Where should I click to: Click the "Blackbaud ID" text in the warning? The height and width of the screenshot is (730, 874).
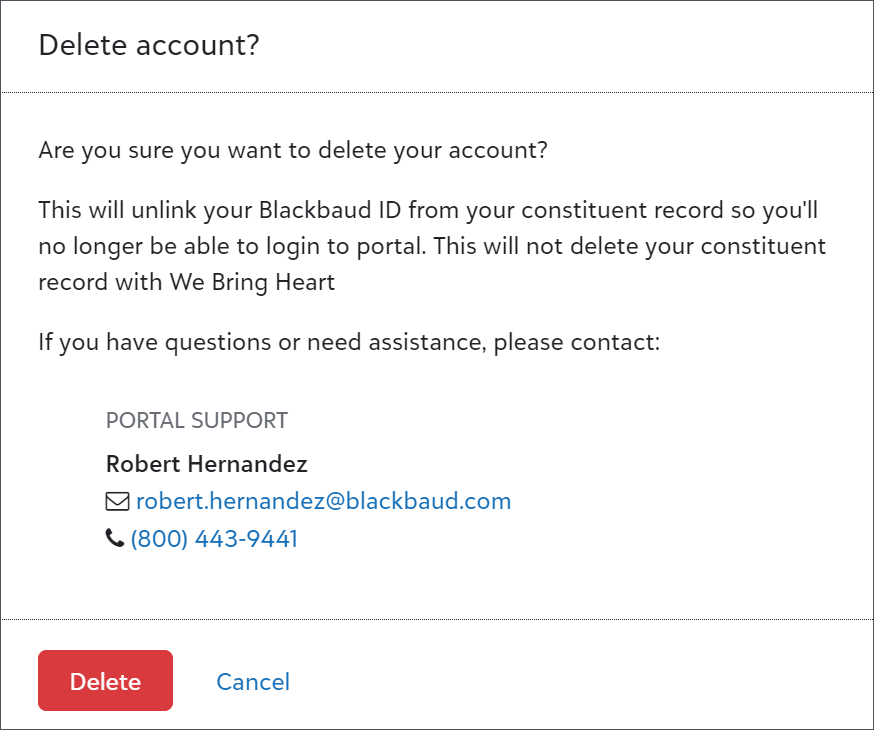pos(330,210)
